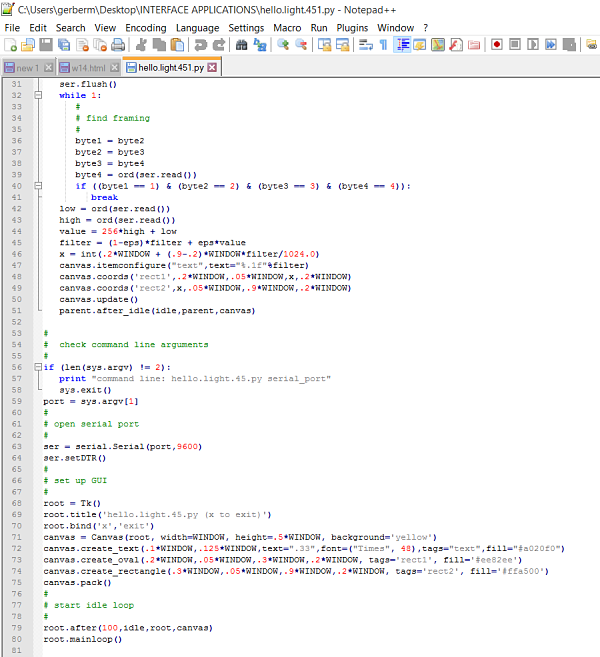Toggle synchronized vertical scrolling icon
600x657 pixels.
click(x=324, y=44)
